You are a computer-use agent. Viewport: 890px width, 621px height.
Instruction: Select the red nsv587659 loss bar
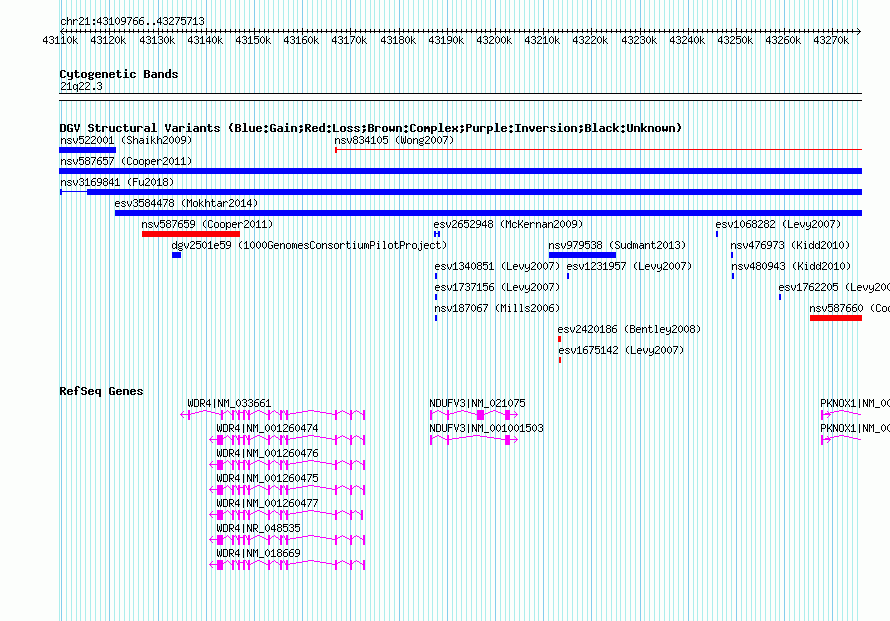[191, 234]
